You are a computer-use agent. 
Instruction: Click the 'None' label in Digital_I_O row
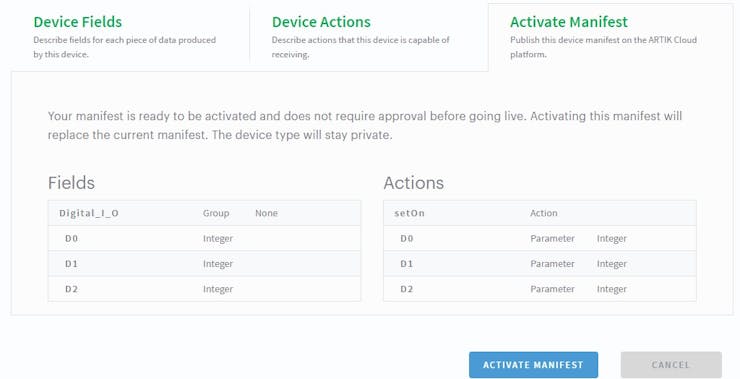point(266,213)
